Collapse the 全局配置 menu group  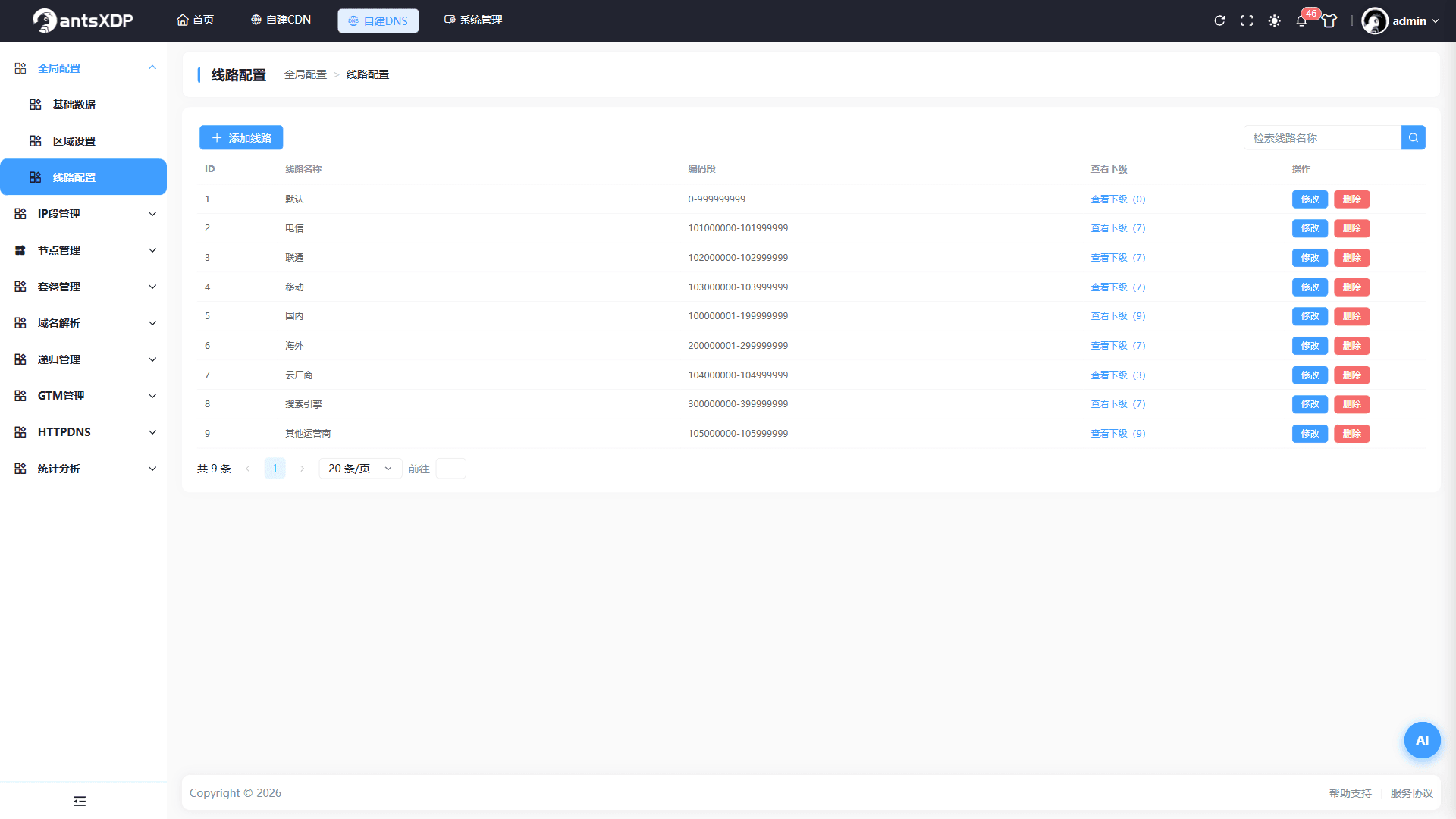[x=83, y=68]
